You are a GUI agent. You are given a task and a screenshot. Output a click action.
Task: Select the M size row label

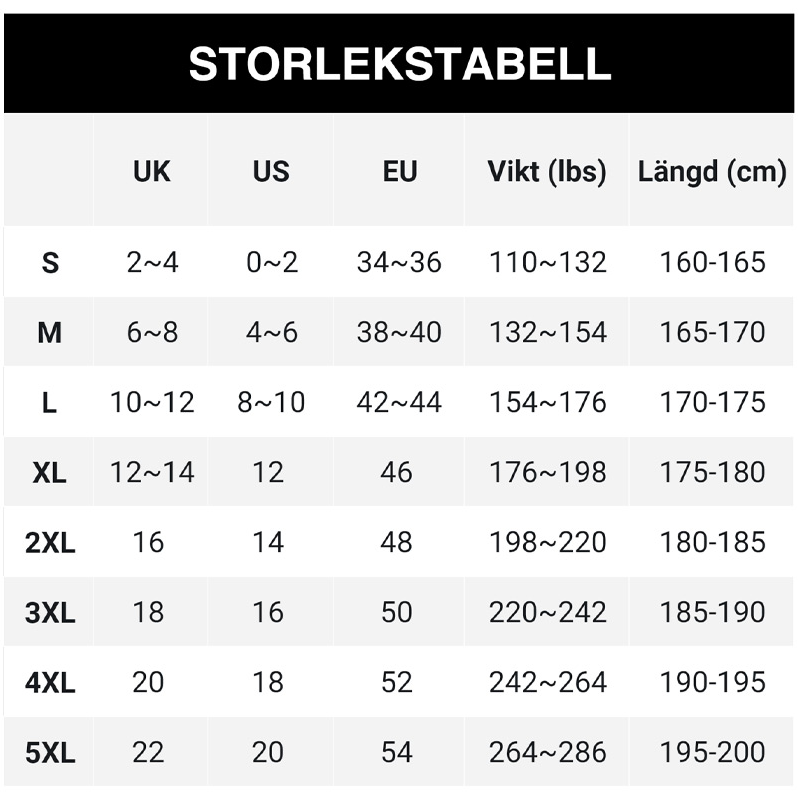pos(50,333)
